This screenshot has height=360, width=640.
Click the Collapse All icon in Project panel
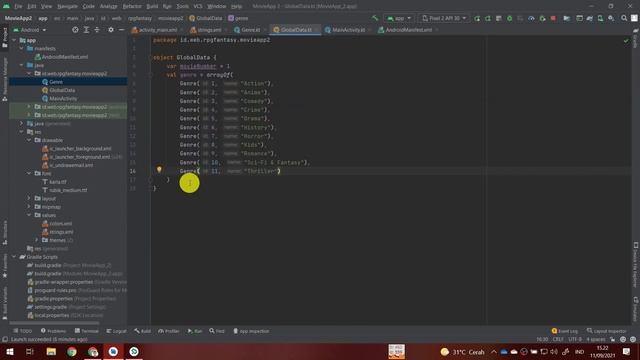97,30
